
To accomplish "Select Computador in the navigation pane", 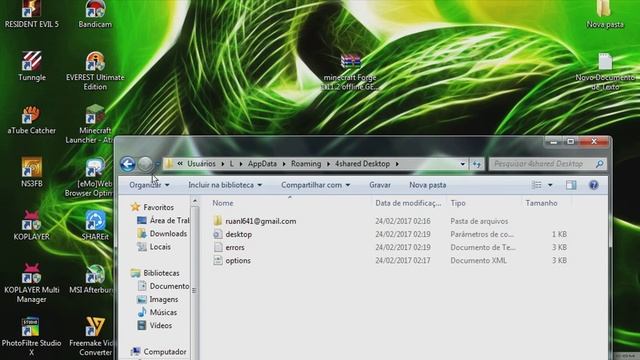I will 159,351.
